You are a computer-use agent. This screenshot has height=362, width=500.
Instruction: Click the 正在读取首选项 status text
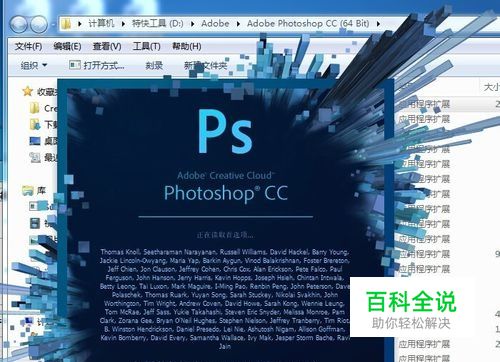tap(225, 235)
